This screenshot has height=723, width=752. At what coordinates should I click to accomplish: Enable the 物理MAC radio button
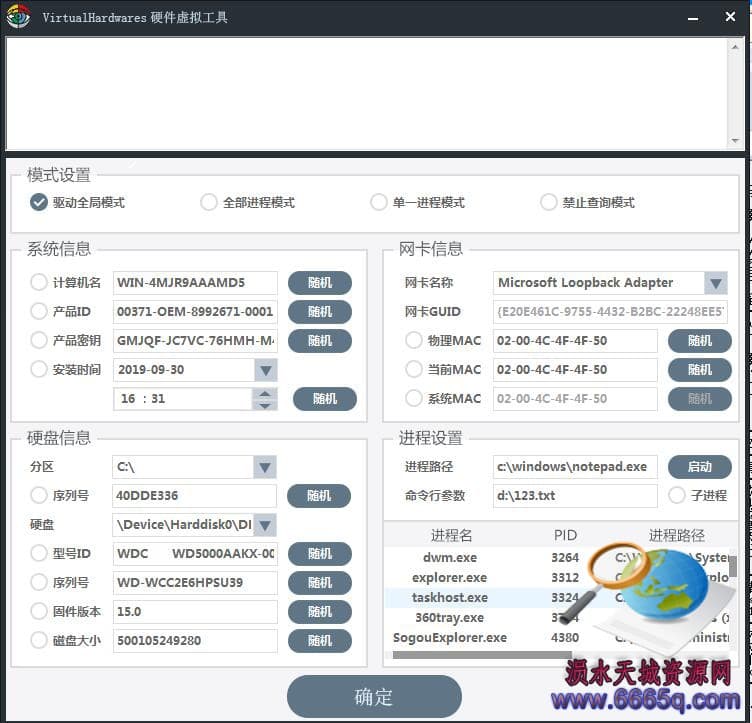[413, 340]
